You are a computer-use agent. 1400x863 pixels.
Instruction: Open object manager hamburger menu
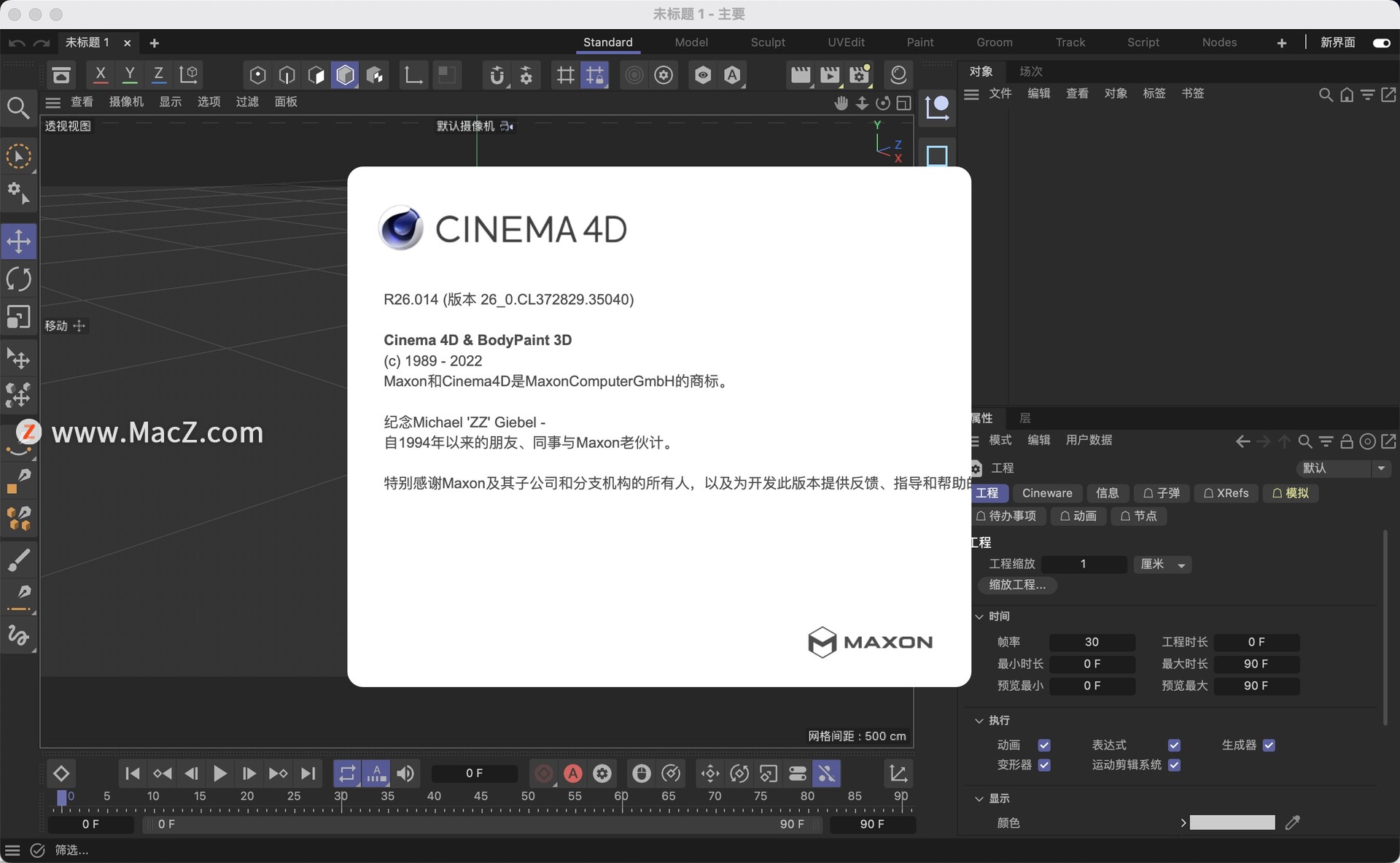[x=971, y=94]
